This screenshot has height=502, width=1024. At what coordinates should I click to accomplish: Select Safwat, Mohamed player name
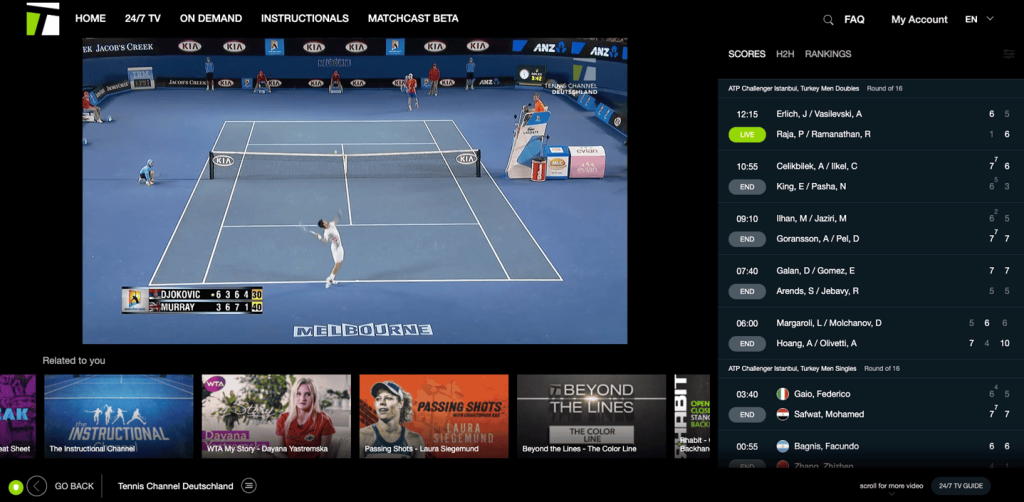click(829, 415)
